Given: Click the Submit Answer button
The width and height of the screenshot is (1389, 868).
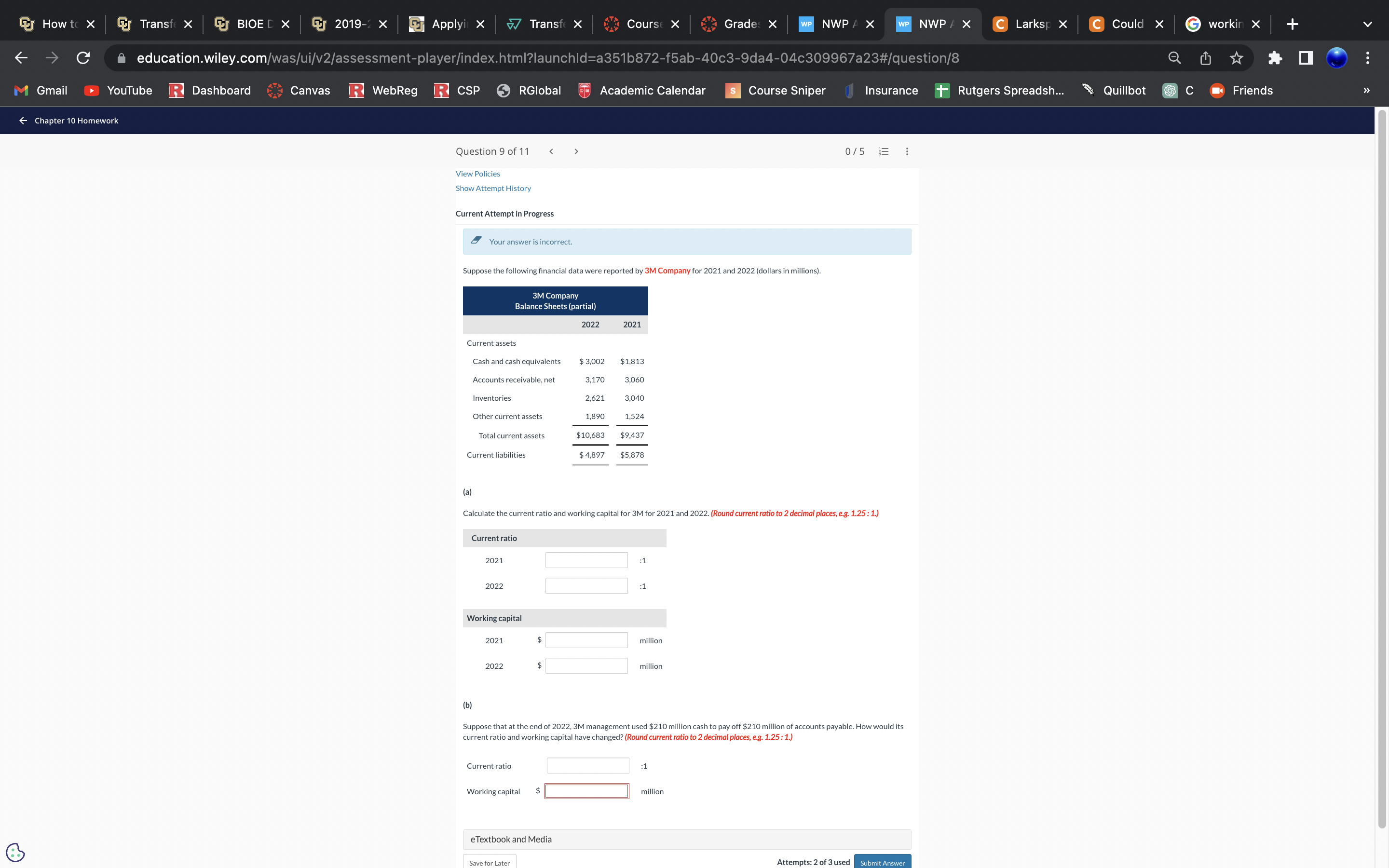Looking at the screenshot, I should pos(882,862).
